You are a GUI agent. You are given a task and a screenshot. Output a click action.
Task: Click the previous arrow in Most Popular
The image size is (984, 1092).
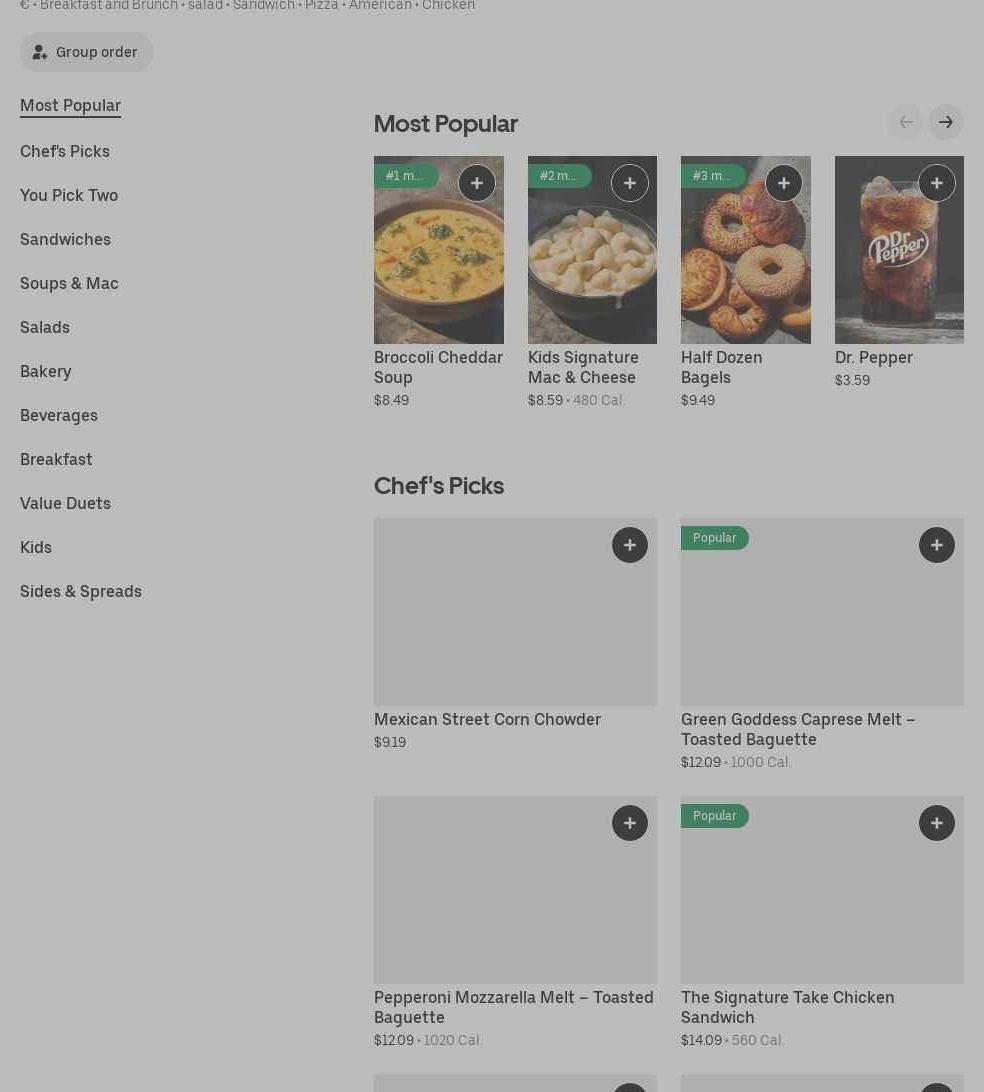coord(906,123)
